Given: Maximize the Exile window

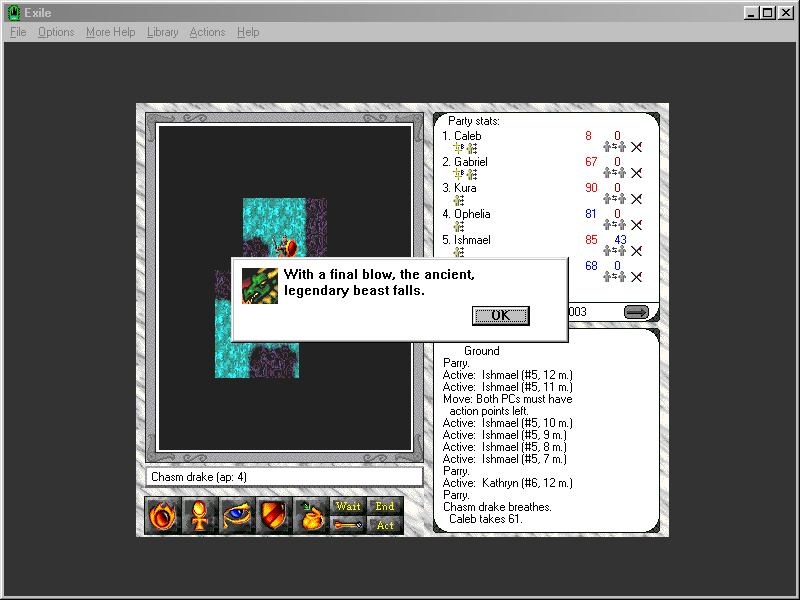Looking at the screenshot, I should point(767,13).
